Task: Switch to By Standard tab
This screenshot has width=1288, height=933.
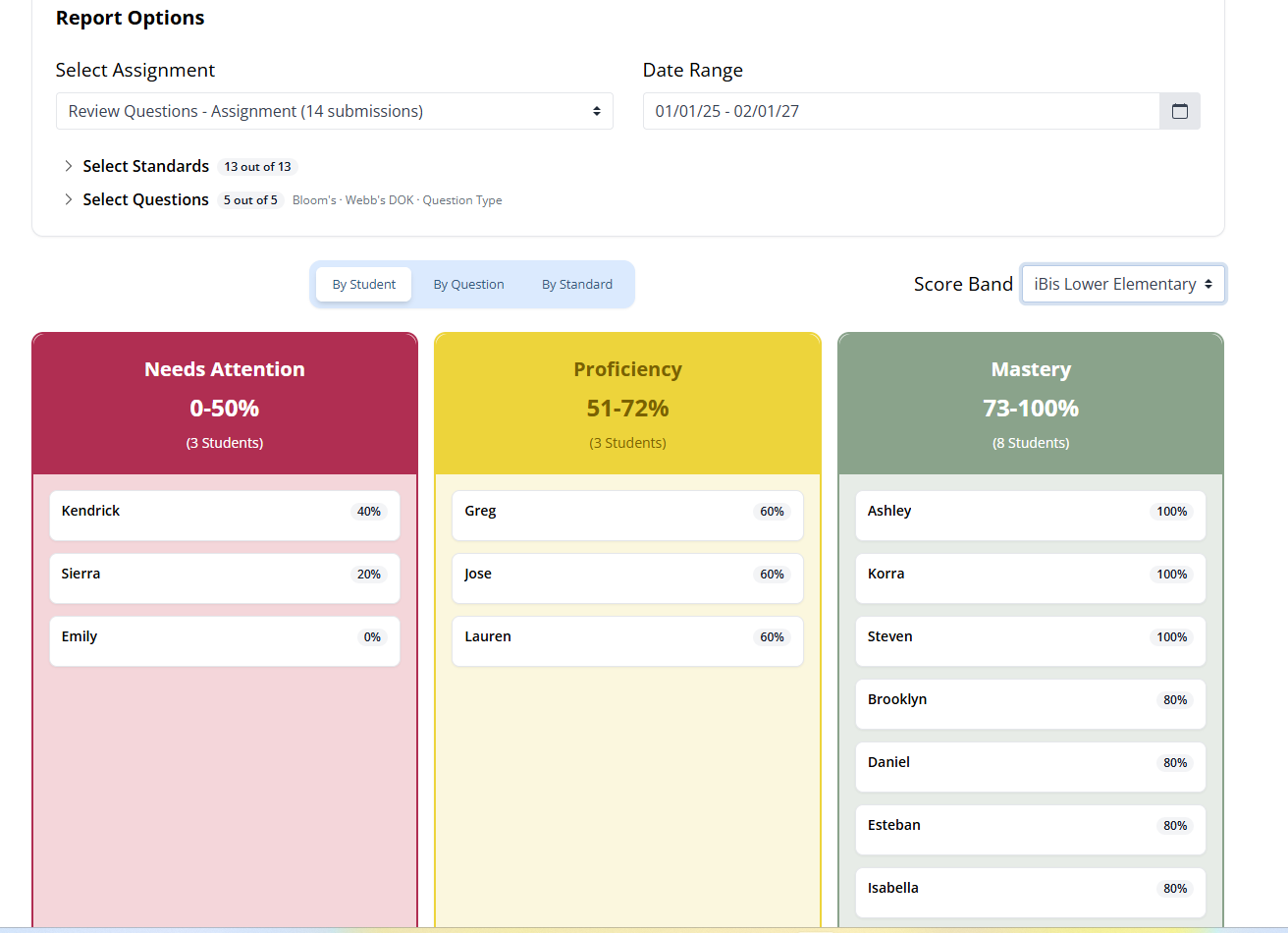Action: 577,284
